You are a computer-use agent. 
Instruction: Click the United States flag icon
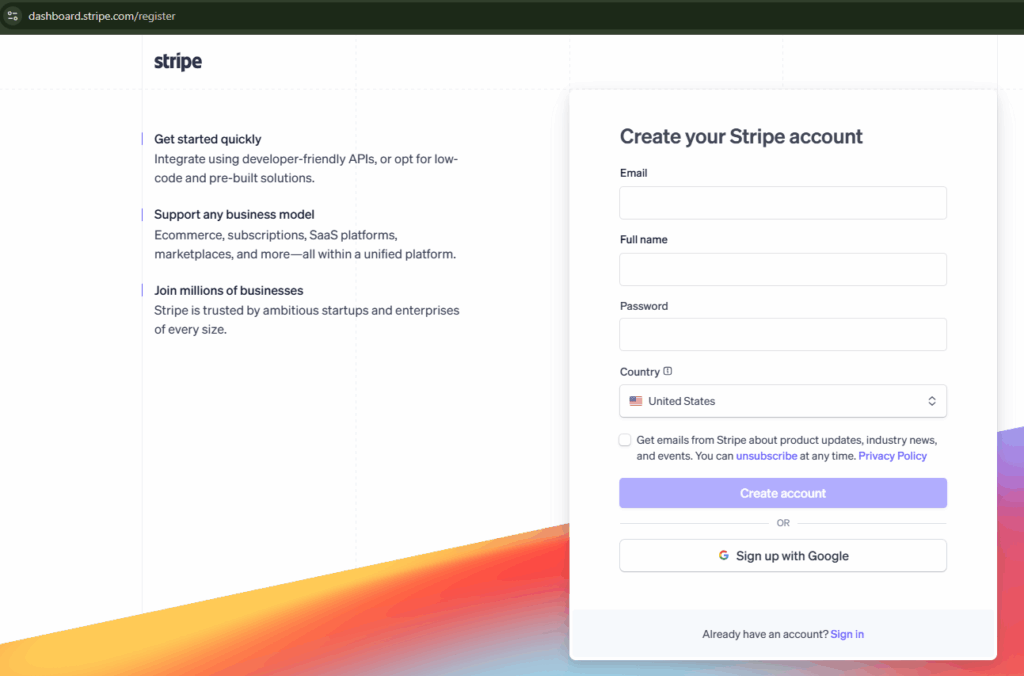coord(636,401)
